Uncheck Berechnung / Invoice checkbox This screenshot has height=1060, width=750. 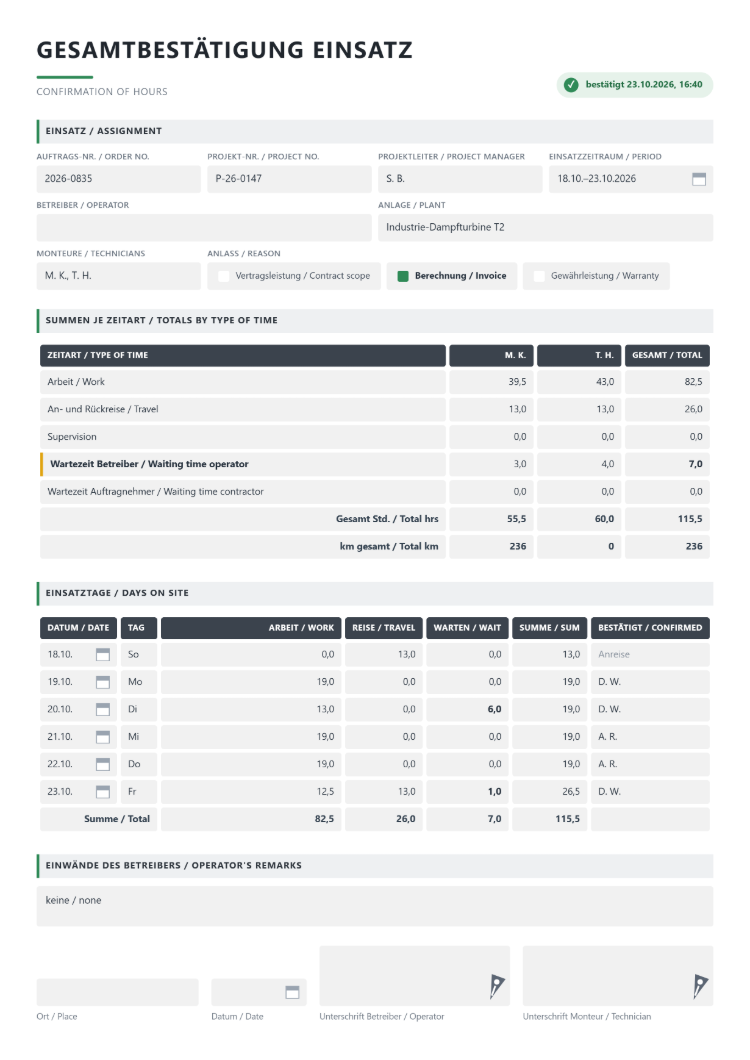tap(403, 276)
